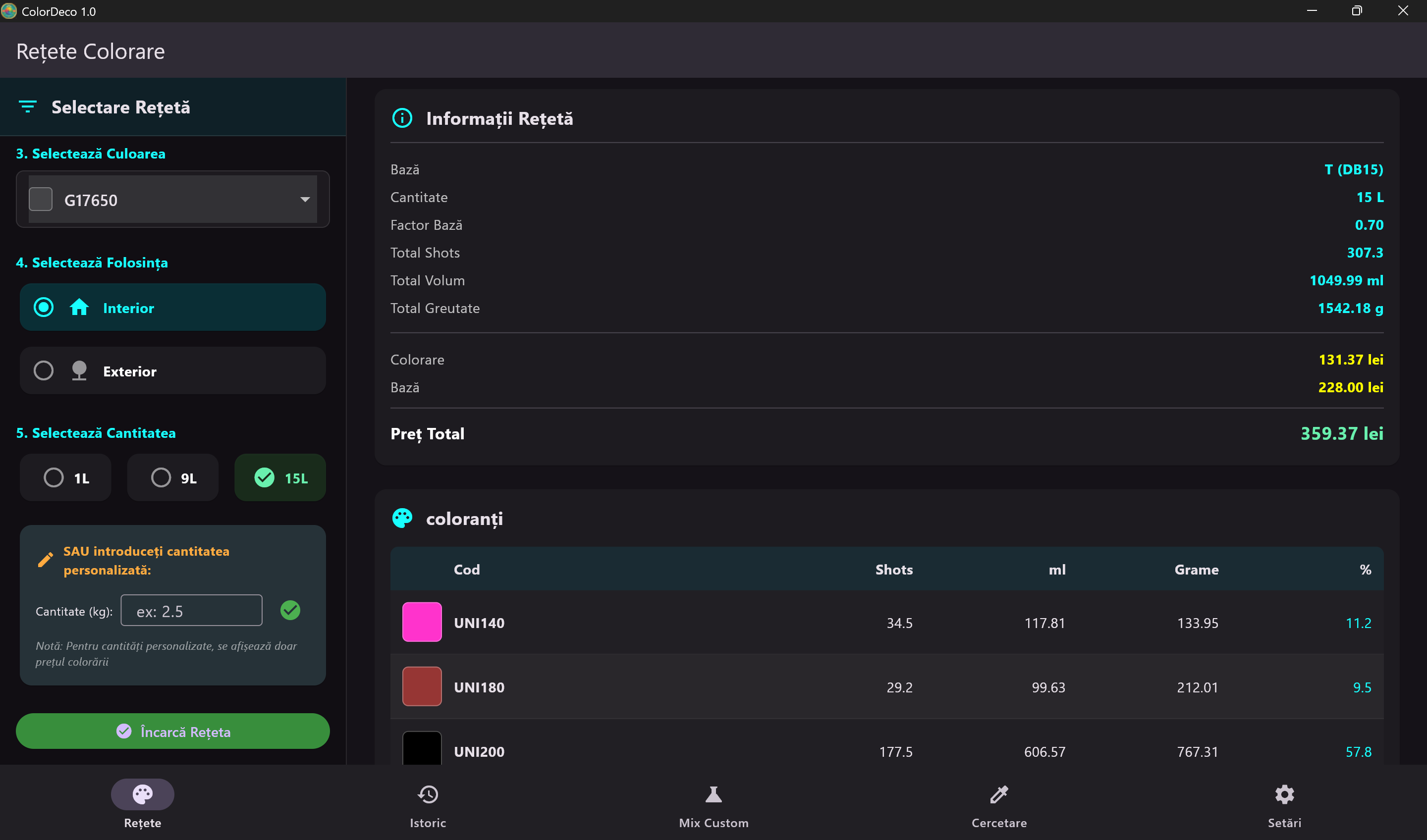Click the base value T (DB15)
This screenshot has width=1427, height=840.
tap(1353, 169)
